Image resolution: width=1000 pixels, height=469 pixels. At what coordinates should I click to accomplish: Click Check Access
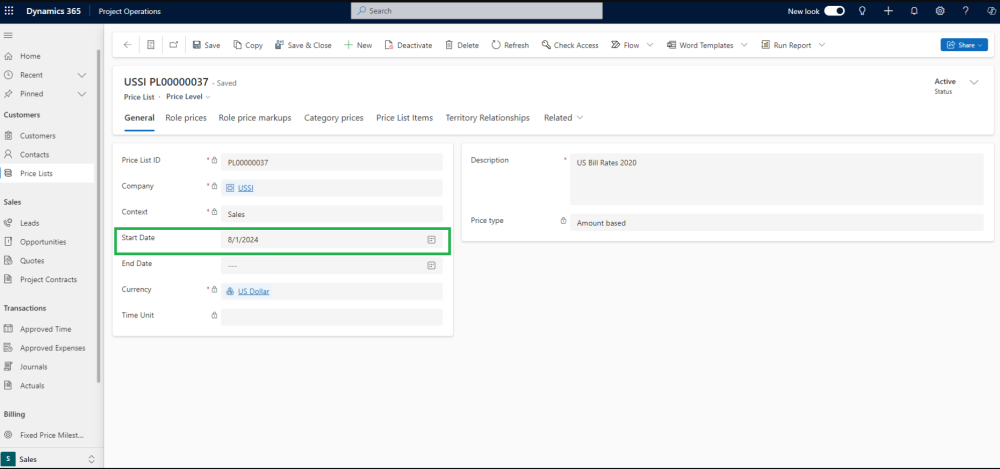[570, 45]
